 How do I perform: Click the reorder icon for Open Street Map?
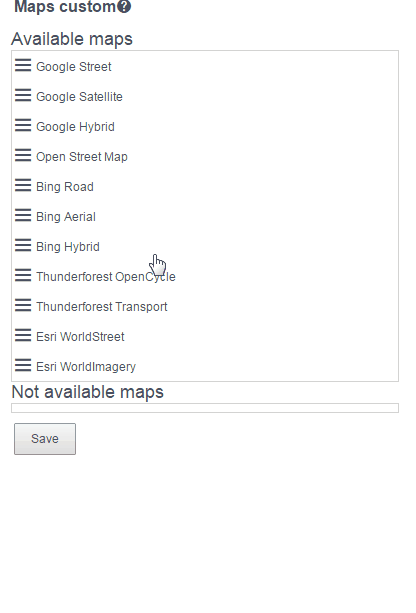tap(23, 155)
